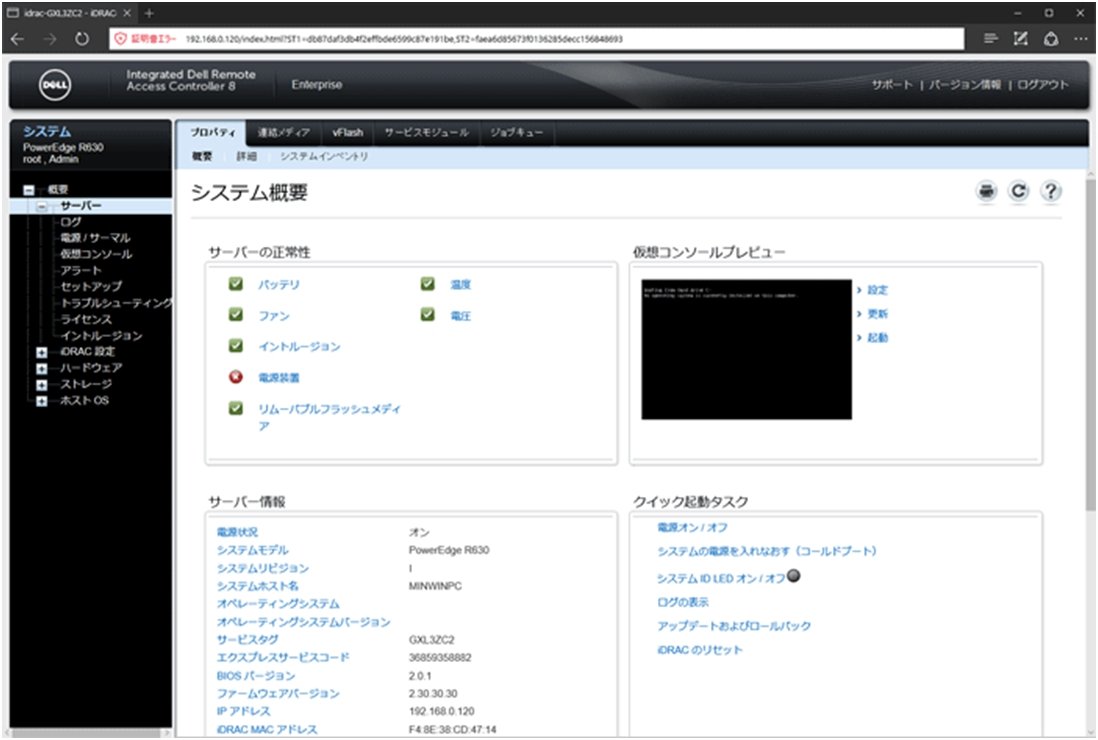
Task: Click the certificate error warning icon
Action: 120,39
